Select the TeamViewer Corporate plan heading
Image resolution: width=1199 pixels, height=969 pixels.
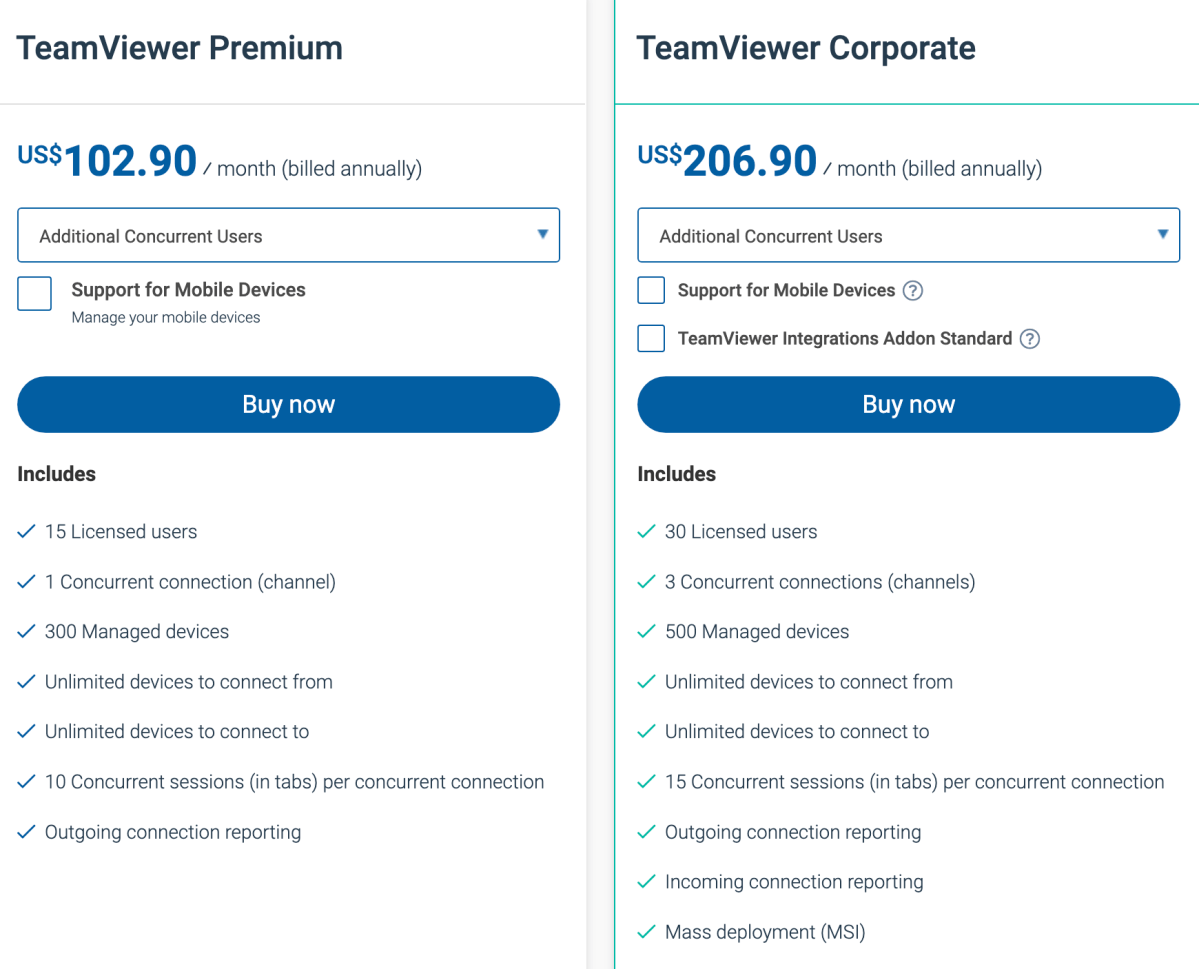(x=806, y=48)
